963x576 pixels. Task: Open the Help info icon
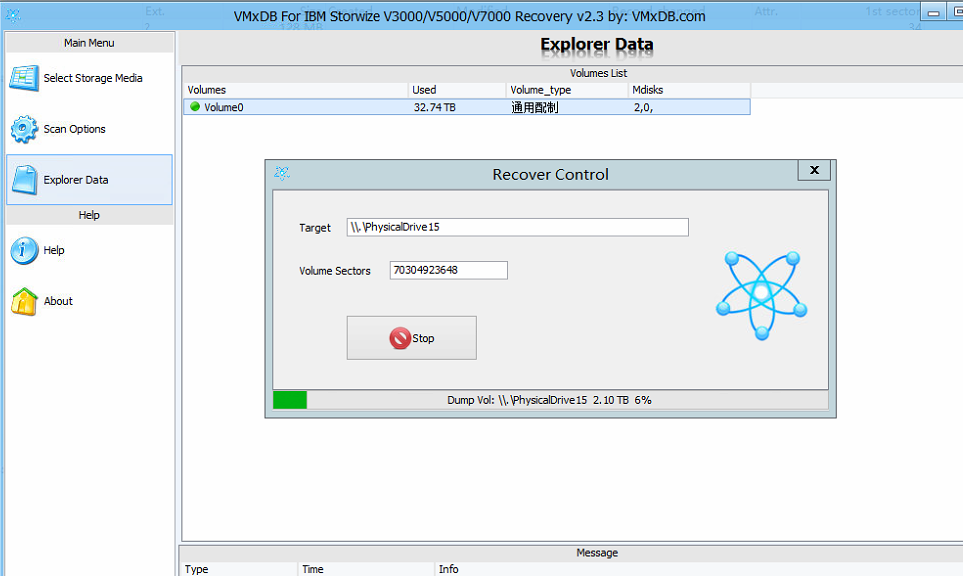point(24,251)
